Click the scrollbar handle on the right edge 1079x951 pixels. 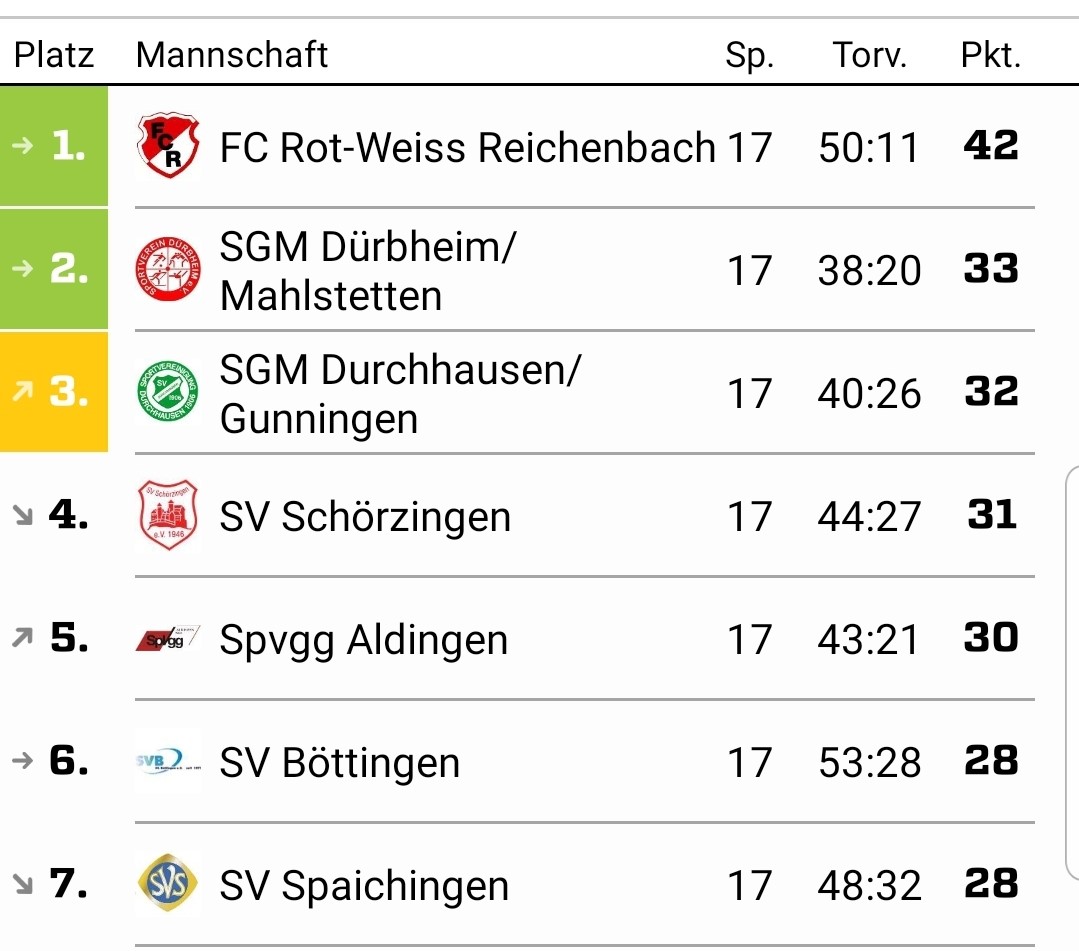pyautogui.click(x=1071, y=680)
